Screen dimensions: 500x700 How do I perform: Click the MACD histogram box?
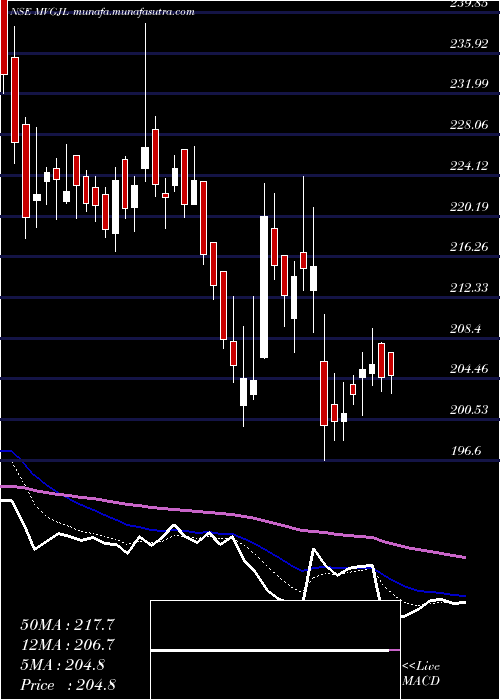coord(275,650)
